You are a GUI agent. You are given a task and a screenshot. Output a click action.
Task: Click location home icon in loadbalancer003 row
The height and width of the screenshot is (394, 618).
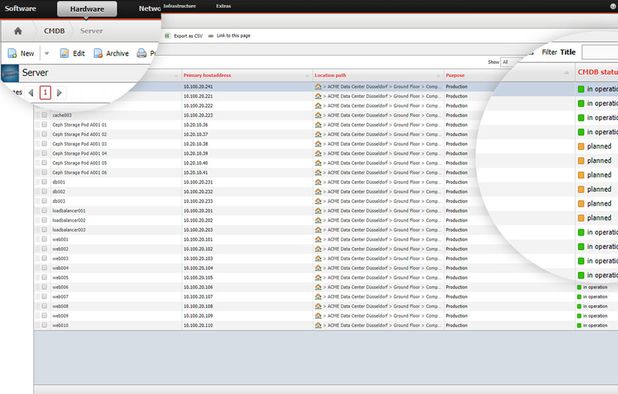coord(318,230)
